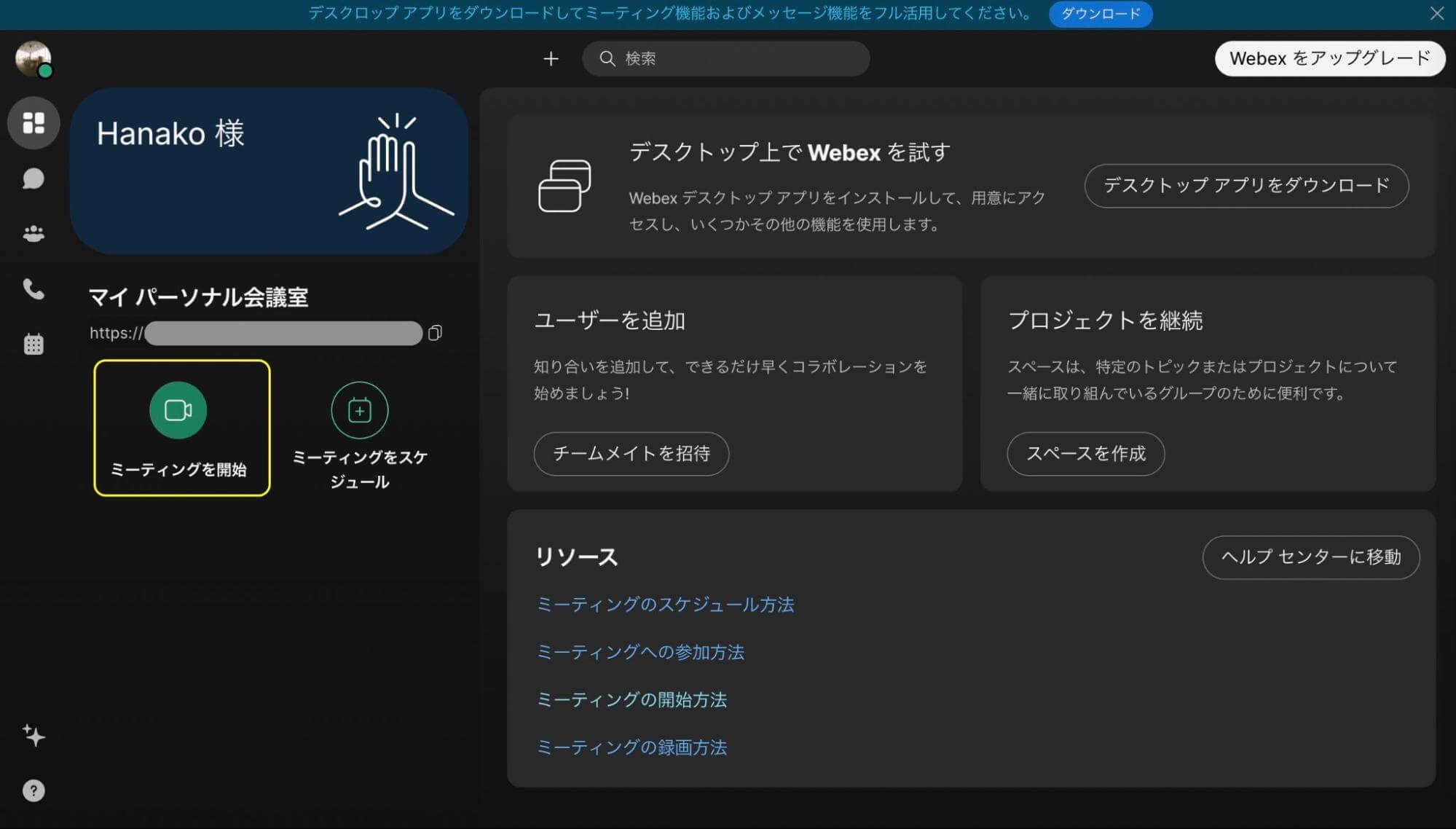Viewport: 1456px width, 829px height.
Task: Start a meeting with green camera icon
Action: pyautogui.click(x=178, y=410)
